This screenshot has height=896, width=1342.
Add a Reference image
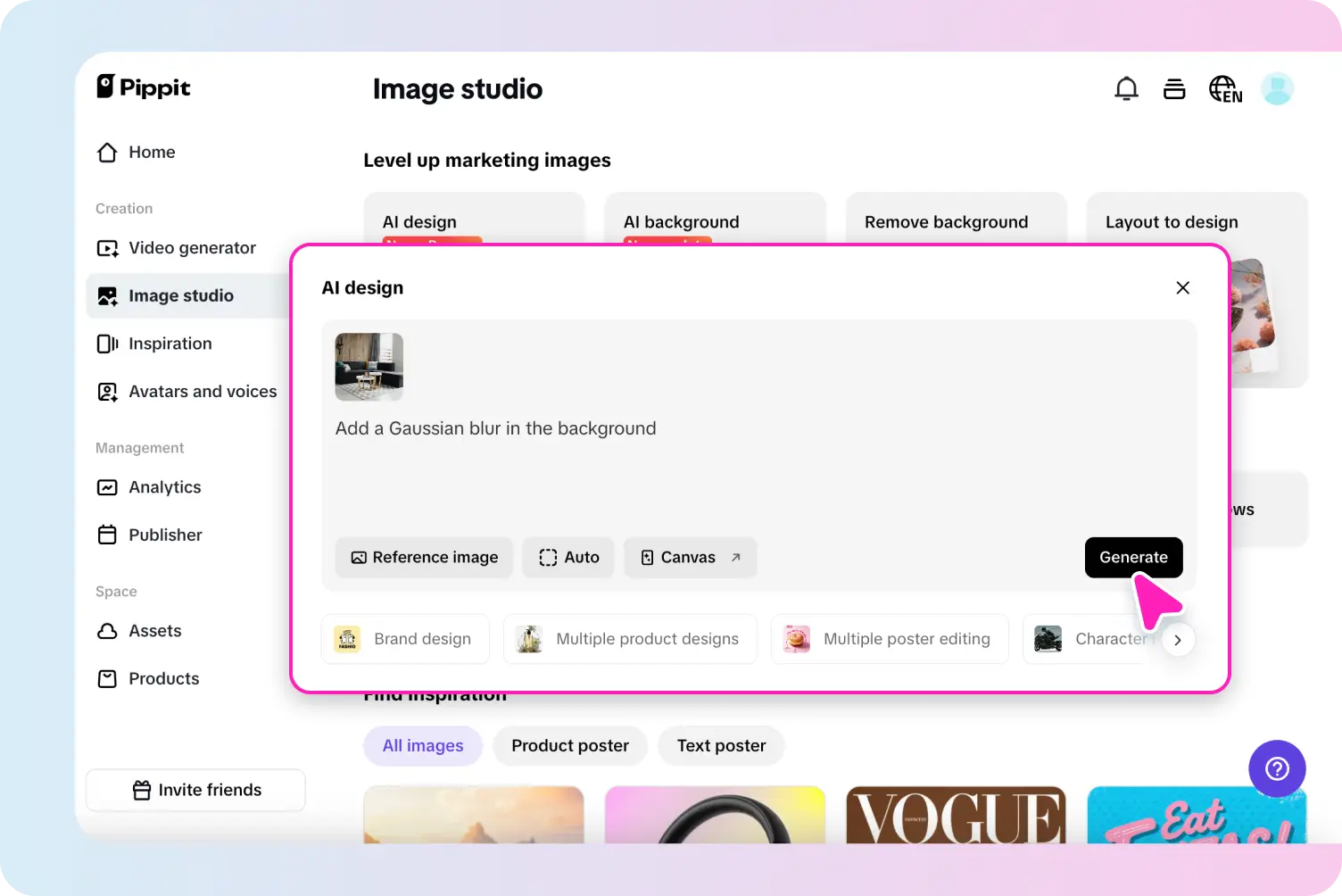[425, 557]
